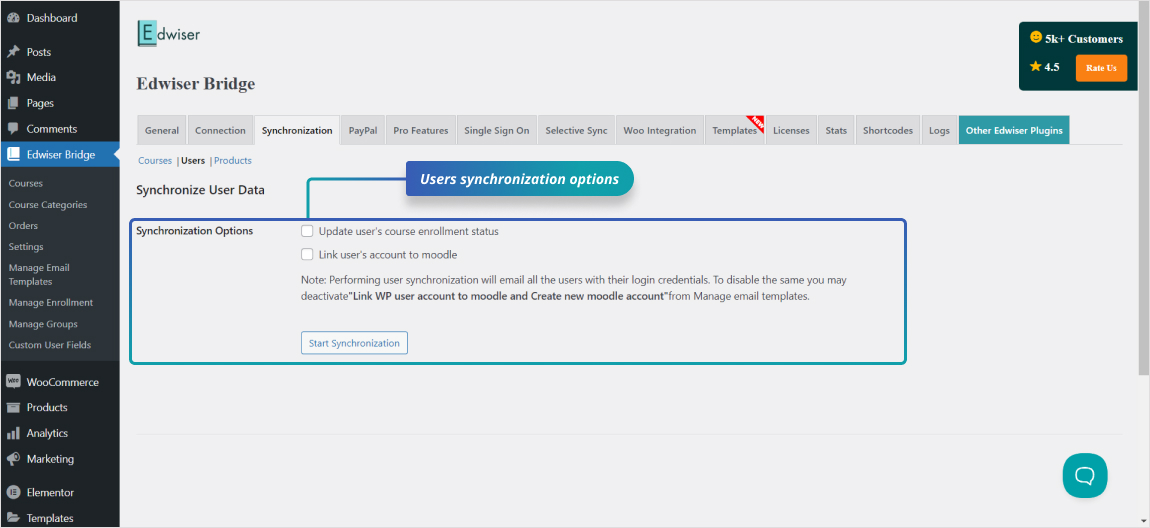Viewport: 1150px width, 528px height.
Task: Click the '5k+ Customers' text
Action: tap(1085, 39)
